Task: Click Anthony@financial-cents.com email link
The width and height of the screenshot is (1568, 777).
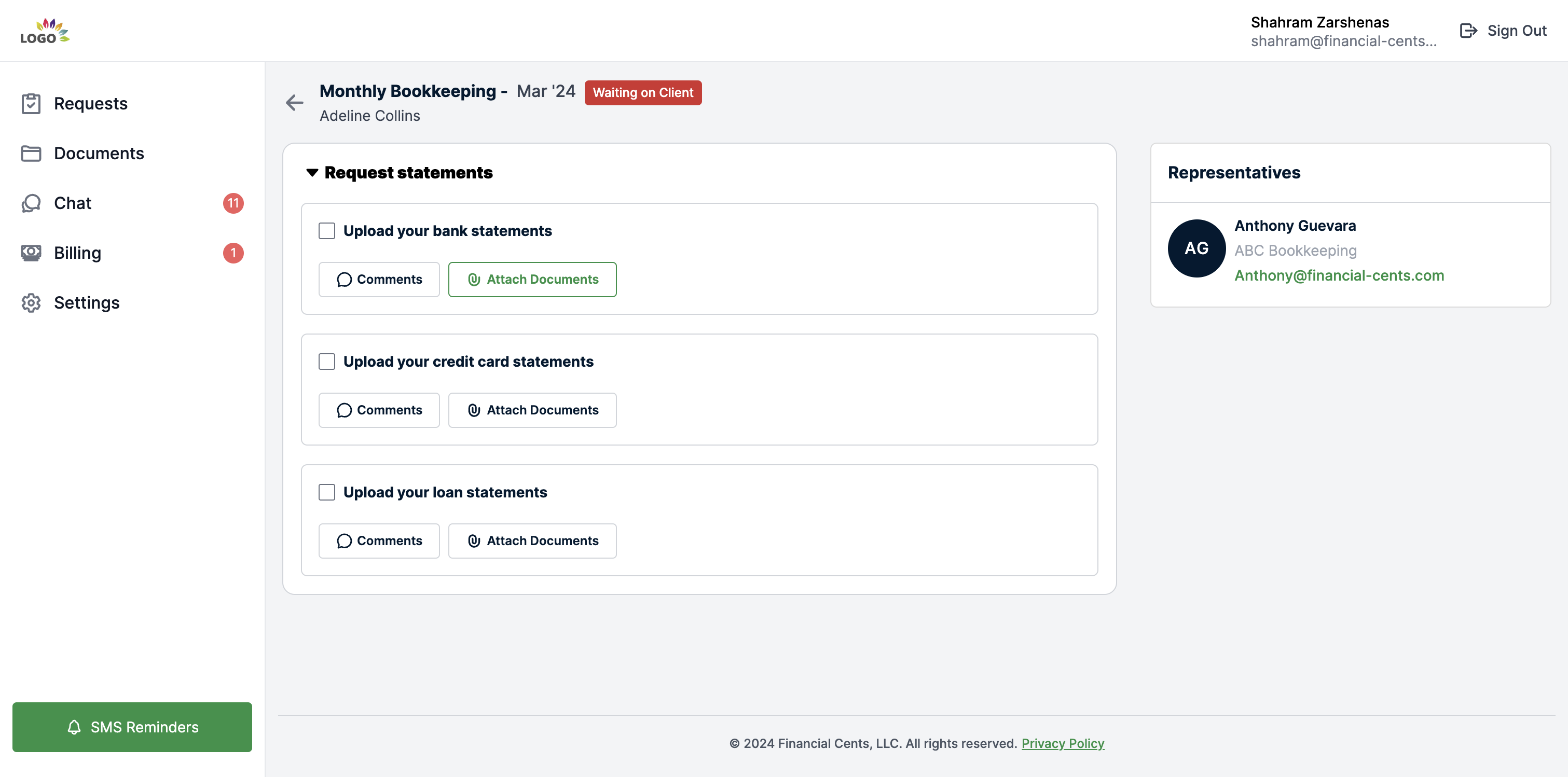Action: tap(1339, 275)
